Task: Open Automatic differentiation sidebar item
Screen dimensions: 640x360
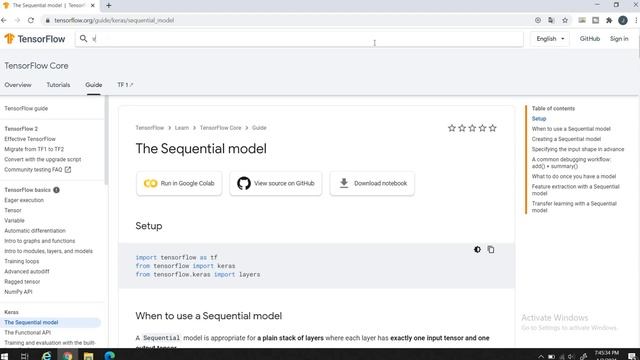Action: (x=35, y=231)
